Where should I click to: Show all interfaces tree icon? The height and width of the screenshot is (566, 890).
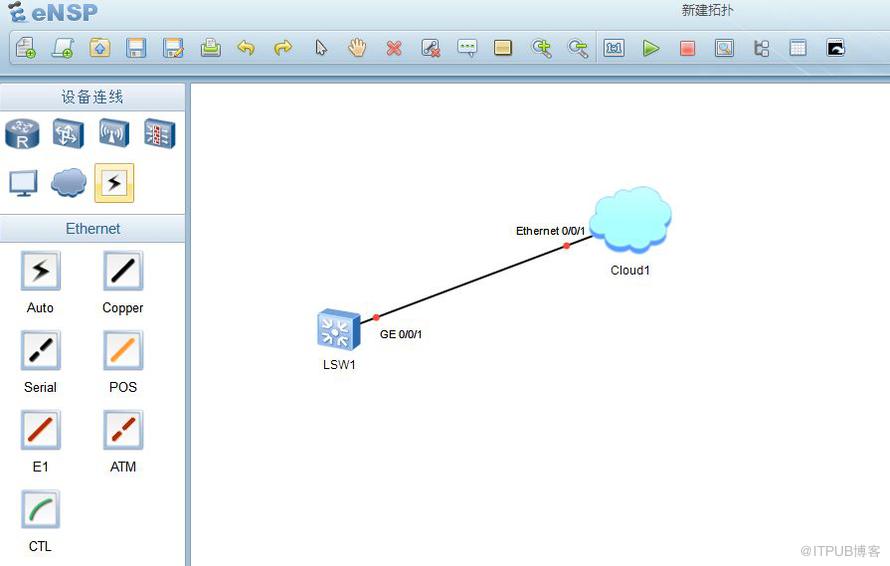tap(761, 48)
